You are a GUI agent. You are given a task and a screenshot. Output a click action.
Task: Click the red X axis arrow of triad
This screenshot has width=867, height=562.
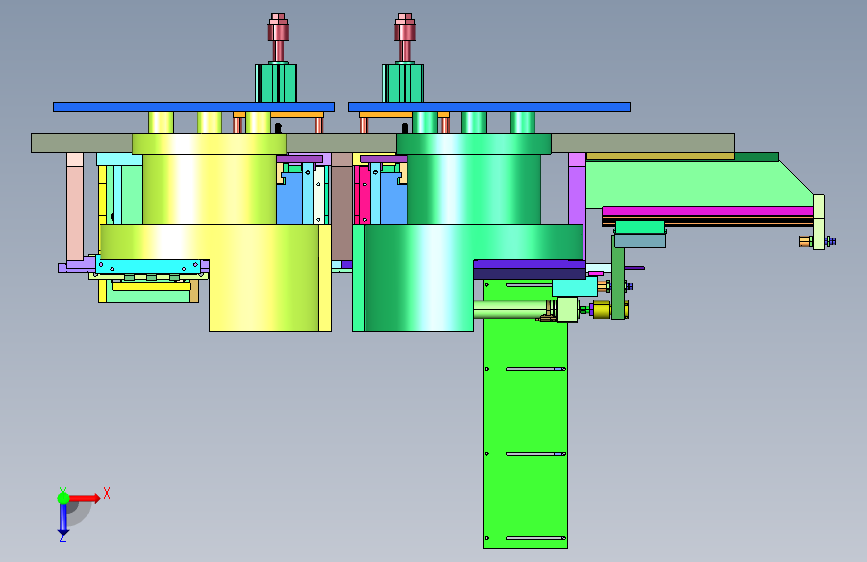click(84, 498)
